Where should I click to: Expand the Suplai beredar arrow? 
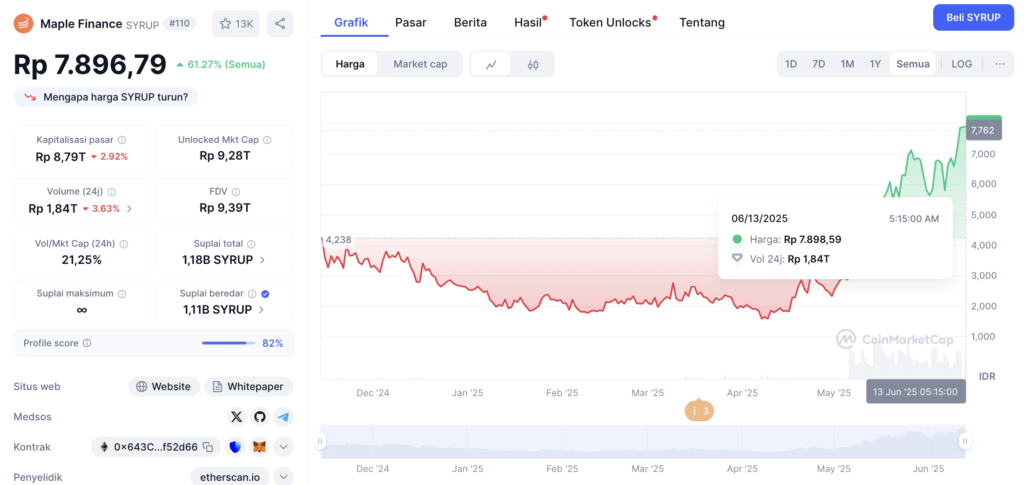point(261,310)
